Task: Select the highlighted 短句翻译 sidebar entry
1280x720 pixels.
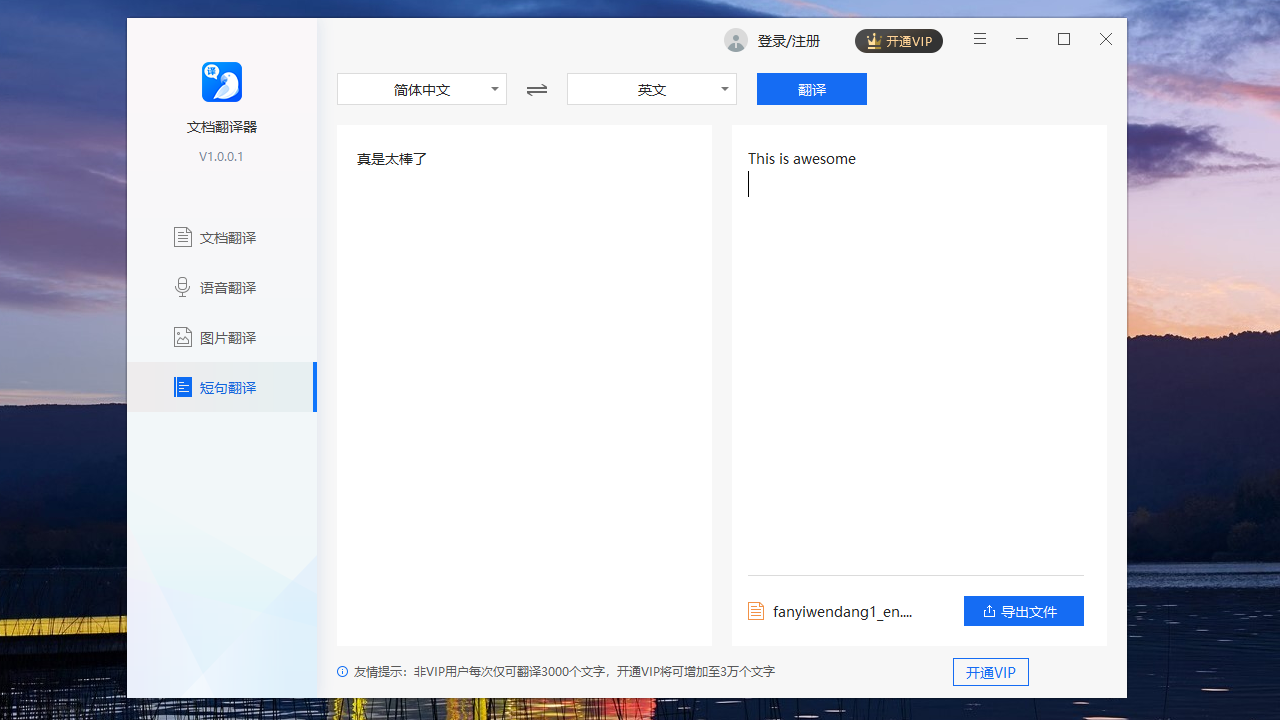Action: click(227, 387)
